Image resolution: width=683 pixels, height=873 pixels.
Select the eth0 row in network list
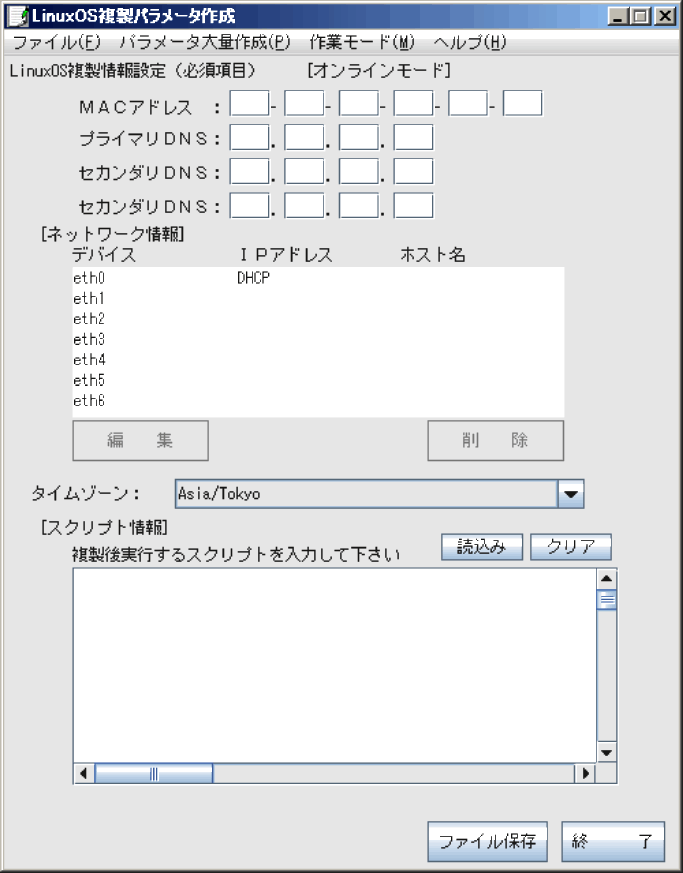[x=318, y=278]
